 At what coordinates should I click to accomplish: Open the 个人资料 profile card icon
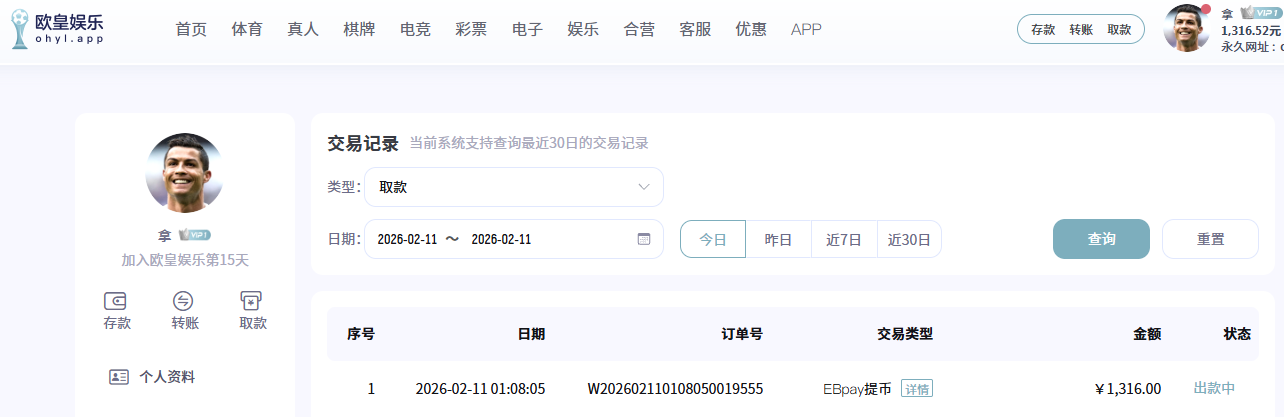119,377
